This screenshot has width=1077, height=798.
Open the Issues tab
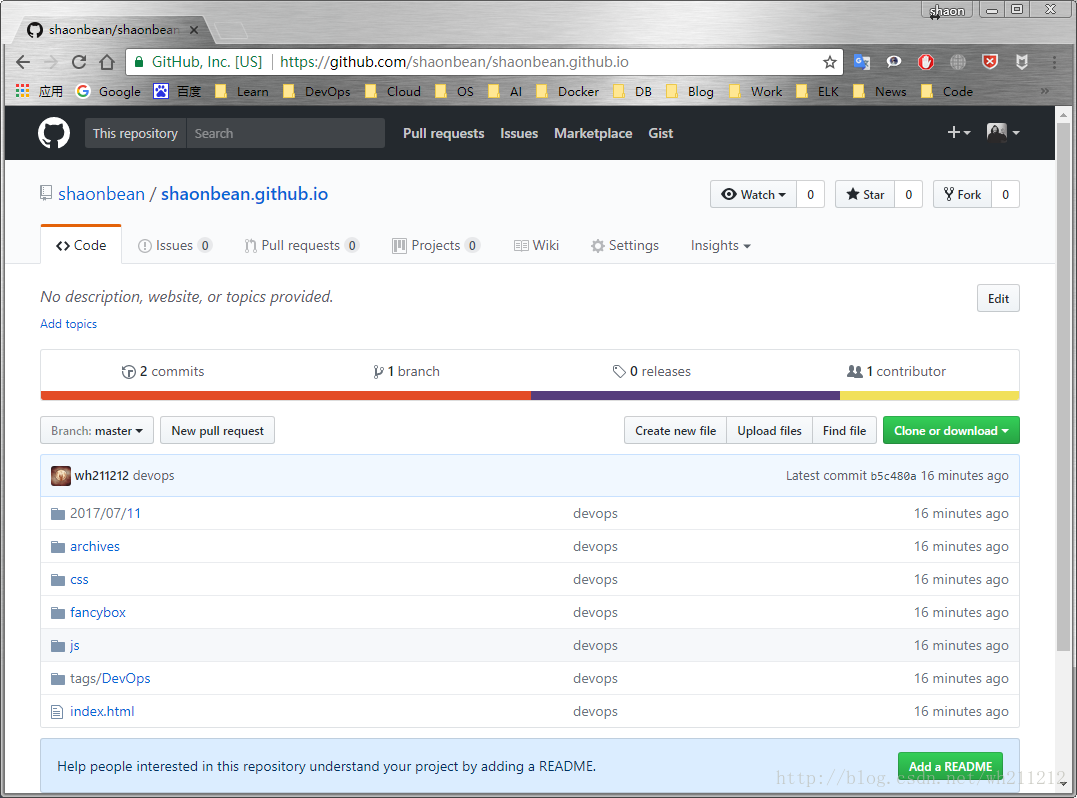(174, 244)
